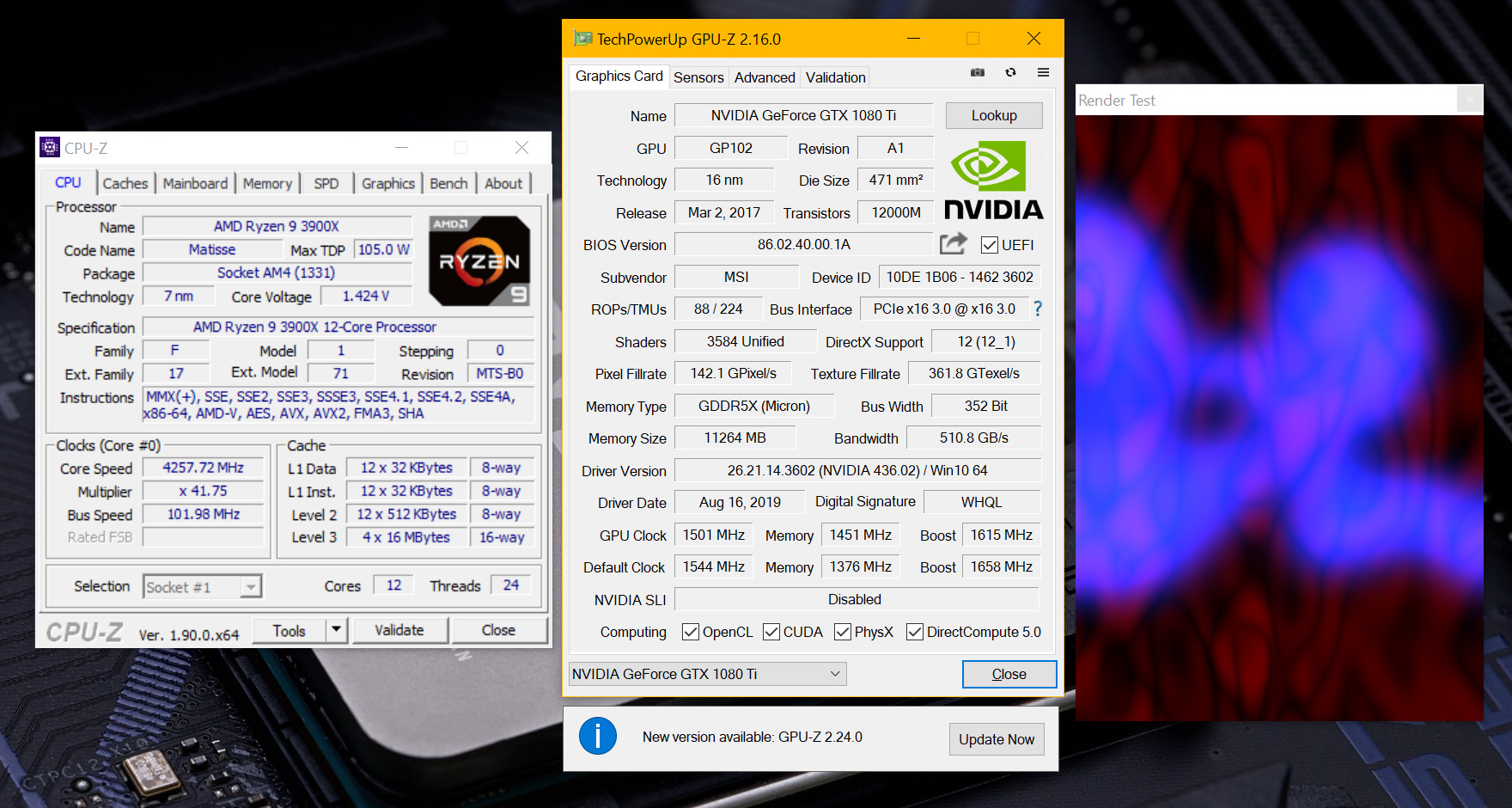
Task: Open the Advanced tab in GPU-Z
Action: (765, 77)
